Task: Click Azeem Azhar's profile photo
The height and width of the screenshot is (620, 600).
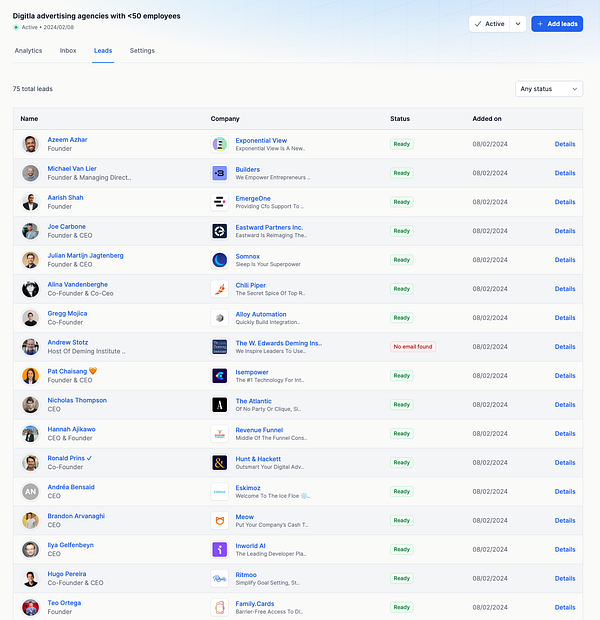Action: click(30, 144)
